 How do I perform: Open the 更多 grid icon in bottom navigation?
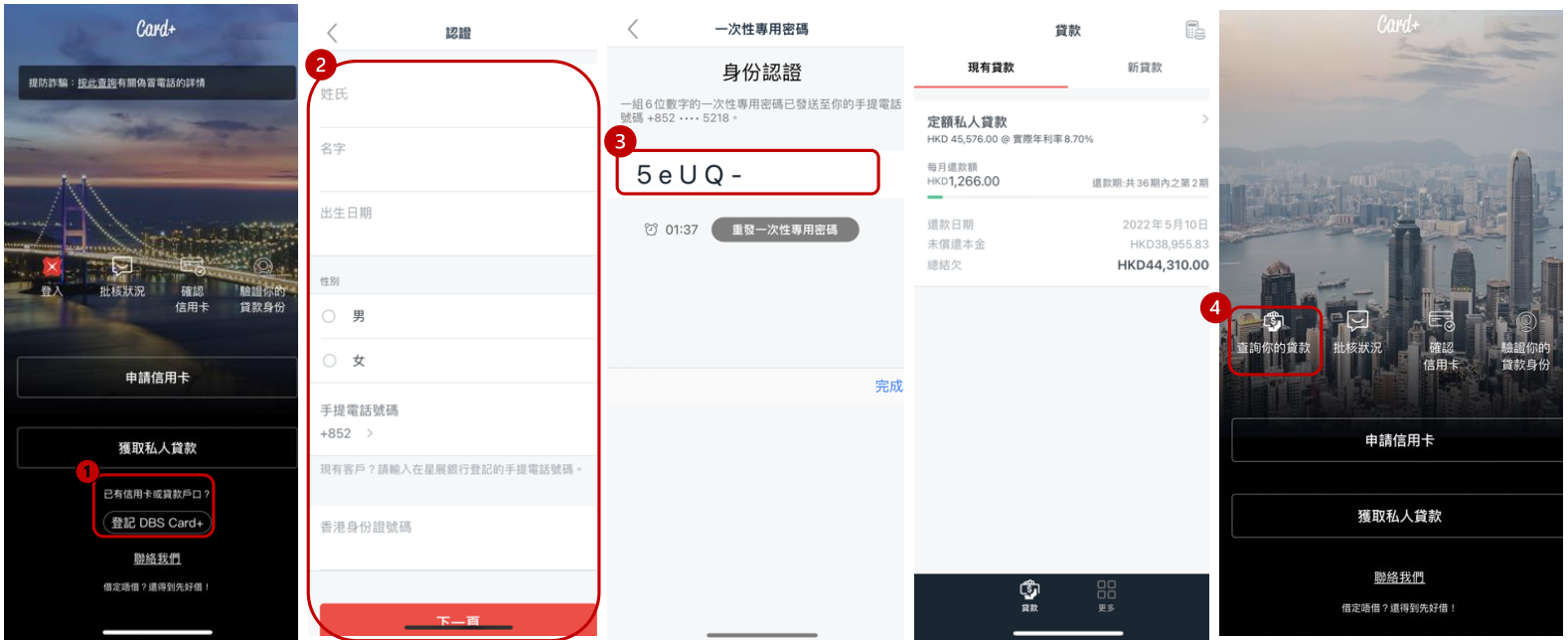pos(1106,591)
